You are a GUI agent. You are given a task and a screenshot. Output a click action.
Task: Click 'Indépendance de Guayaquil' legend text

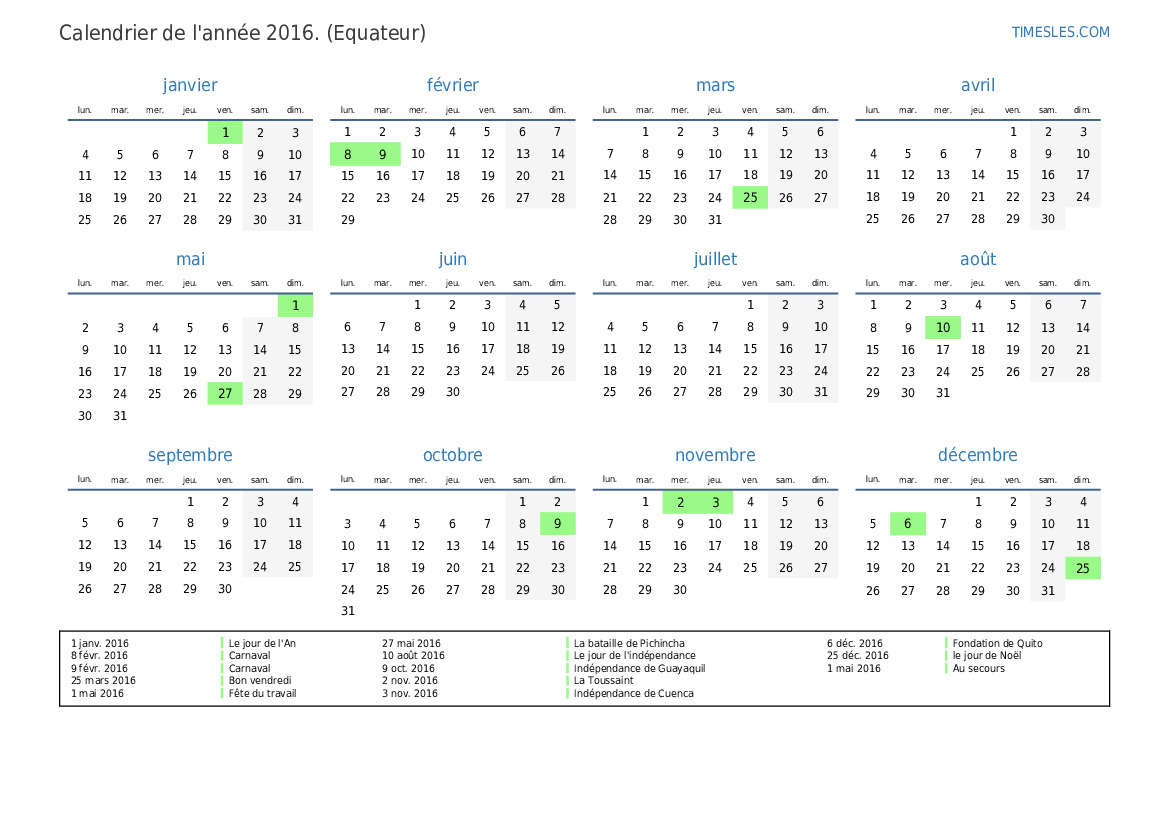pos(639,668)
